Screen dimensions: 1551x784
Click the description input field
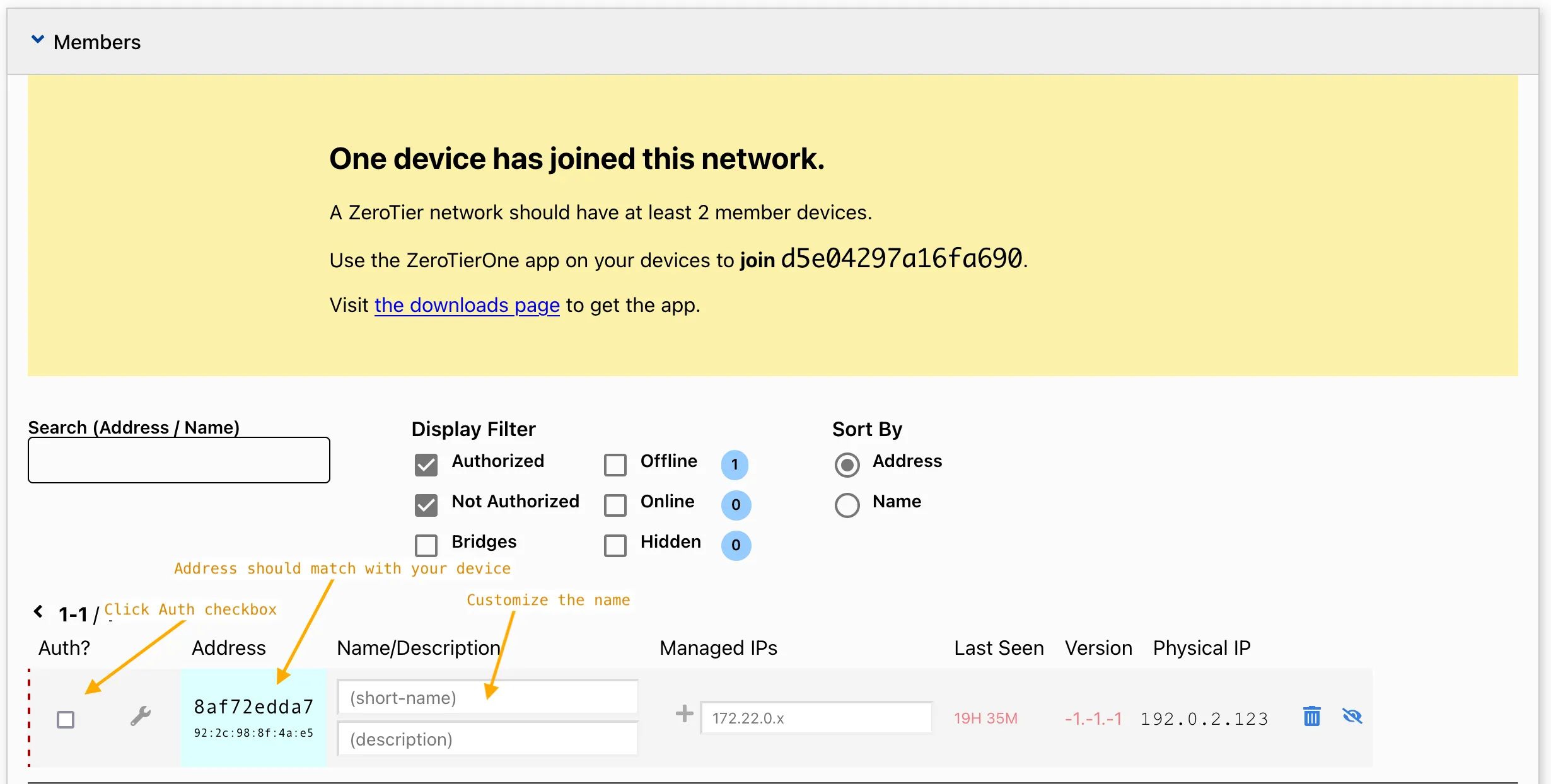pyautogui.click(x=487, y=739)
